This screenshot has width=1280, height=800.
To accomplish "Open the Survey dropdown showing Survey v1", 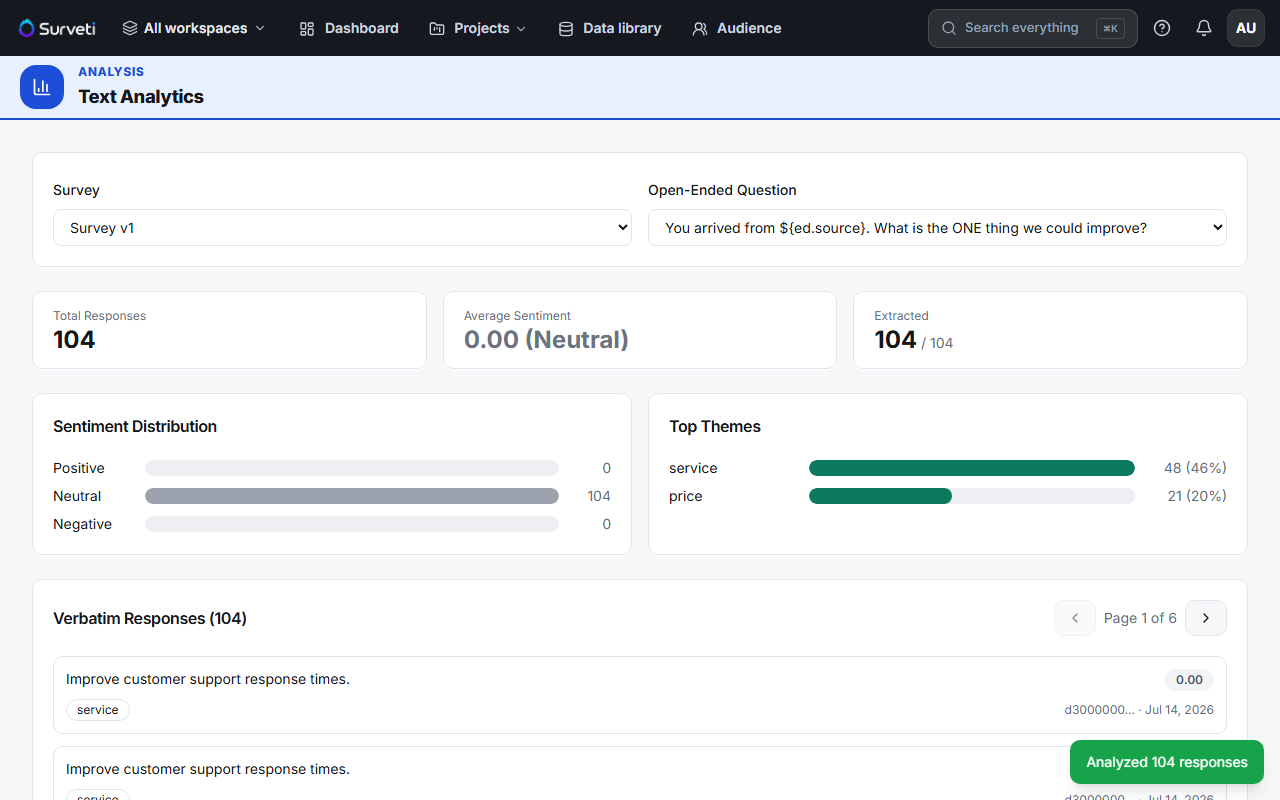I will pos(342,227).
